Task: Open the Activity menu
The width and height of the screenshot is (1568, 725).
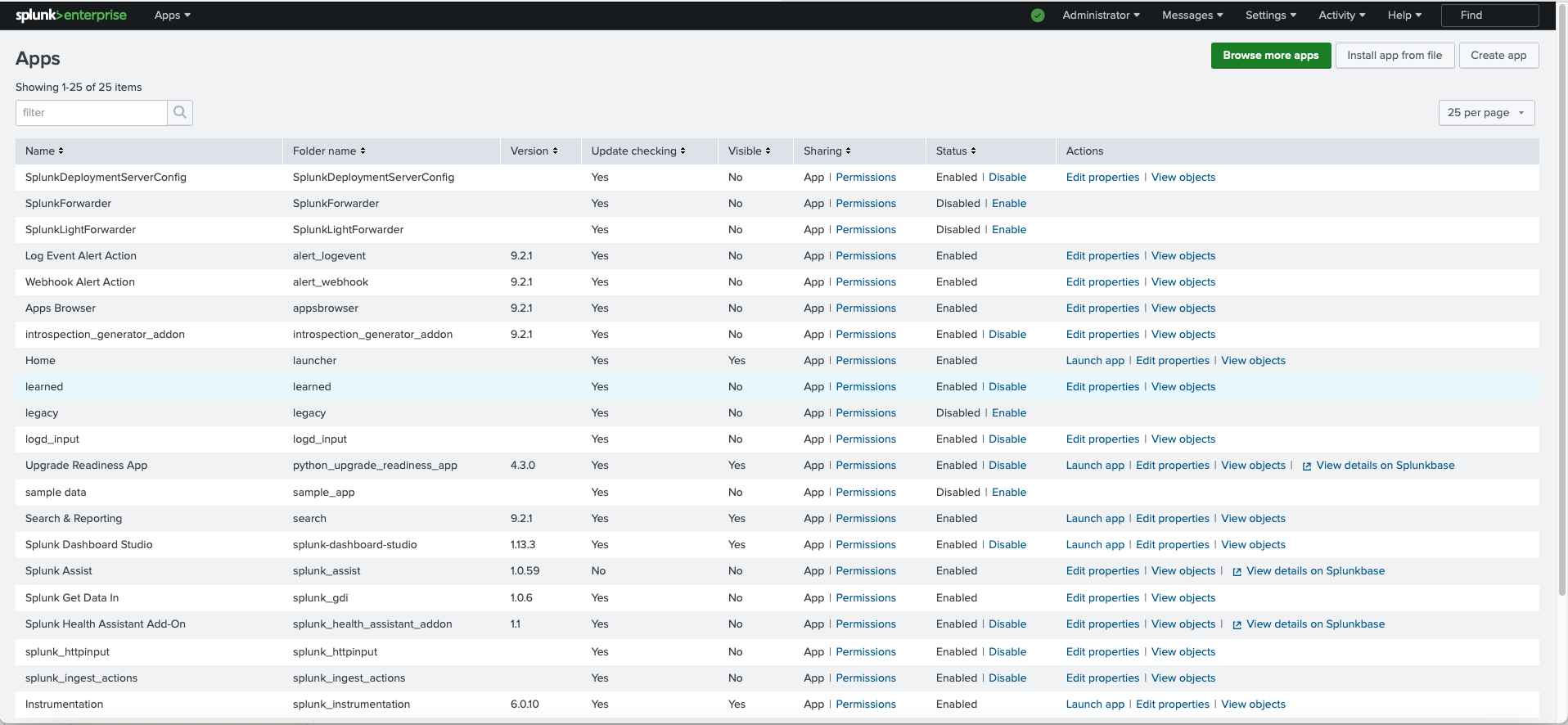Action: [x=1341, y=16]
